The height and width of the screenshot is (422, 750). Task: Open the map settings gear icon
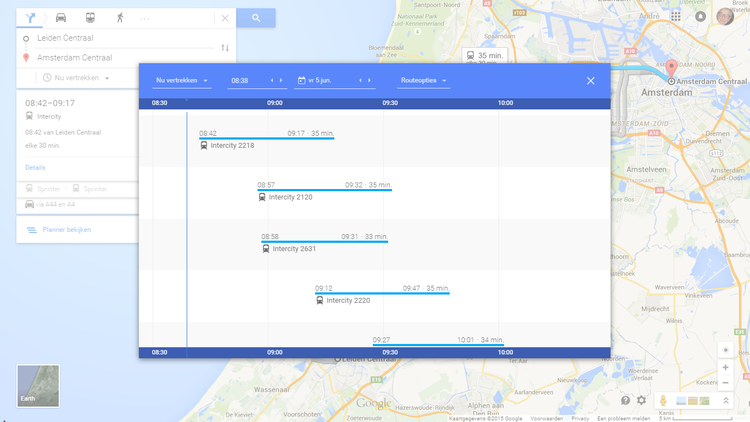click(641, 400)
